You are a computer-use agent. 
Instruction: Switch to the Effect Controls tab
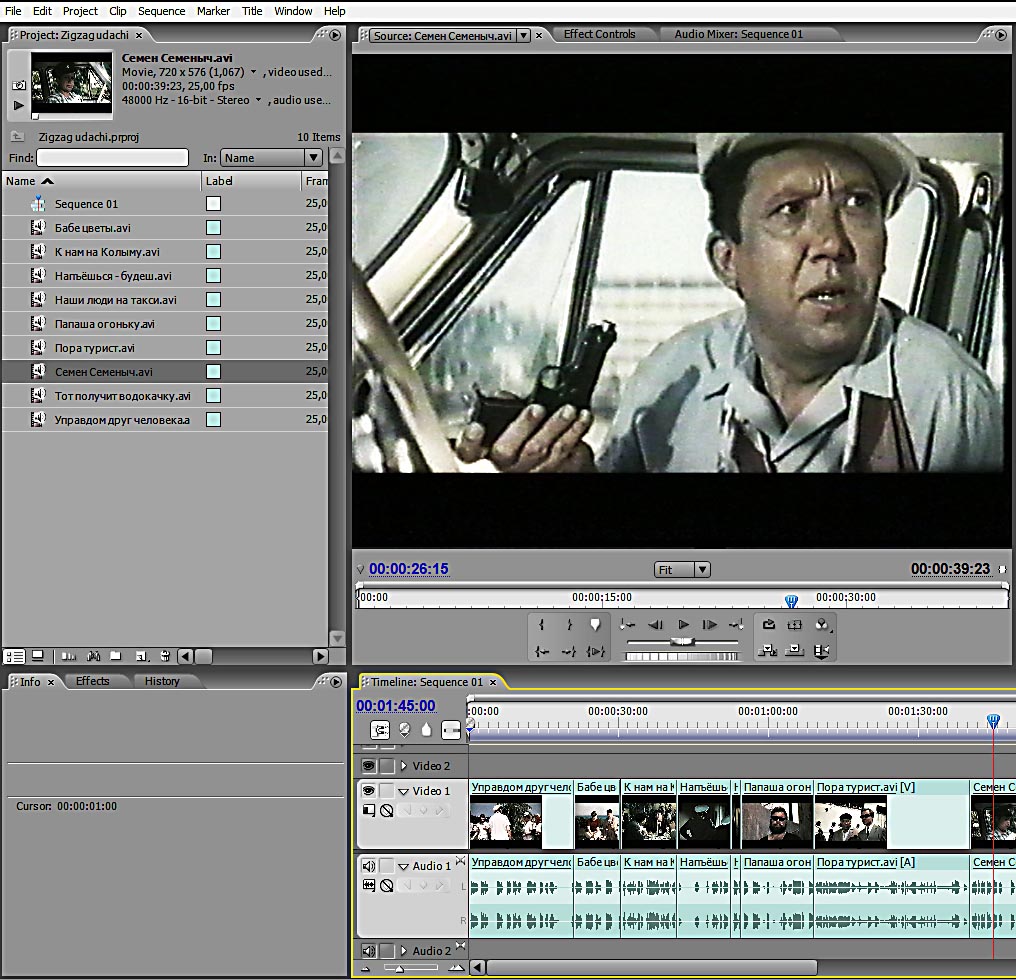click(599, 34)
